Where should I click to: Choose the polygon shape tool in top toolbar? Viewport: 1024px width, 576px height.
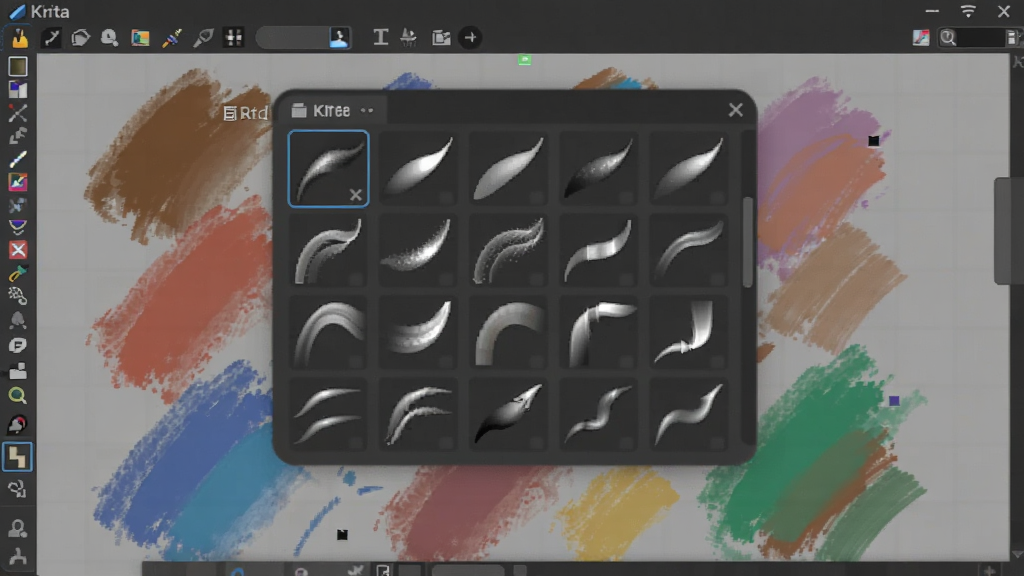(80, 38)
